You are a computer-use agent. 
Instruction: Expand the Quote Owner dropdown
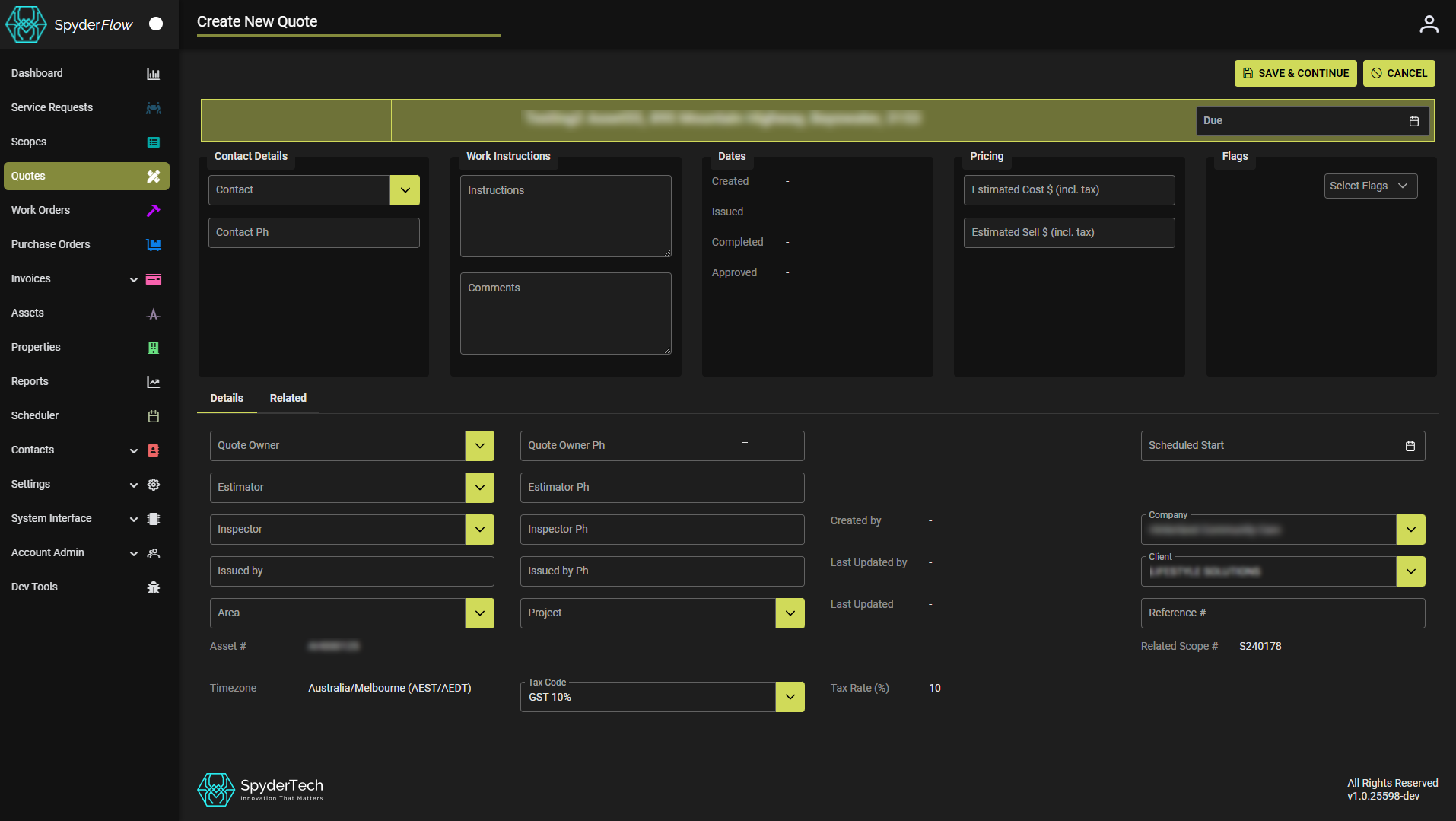pyautogui.click(x=479, y=446)
